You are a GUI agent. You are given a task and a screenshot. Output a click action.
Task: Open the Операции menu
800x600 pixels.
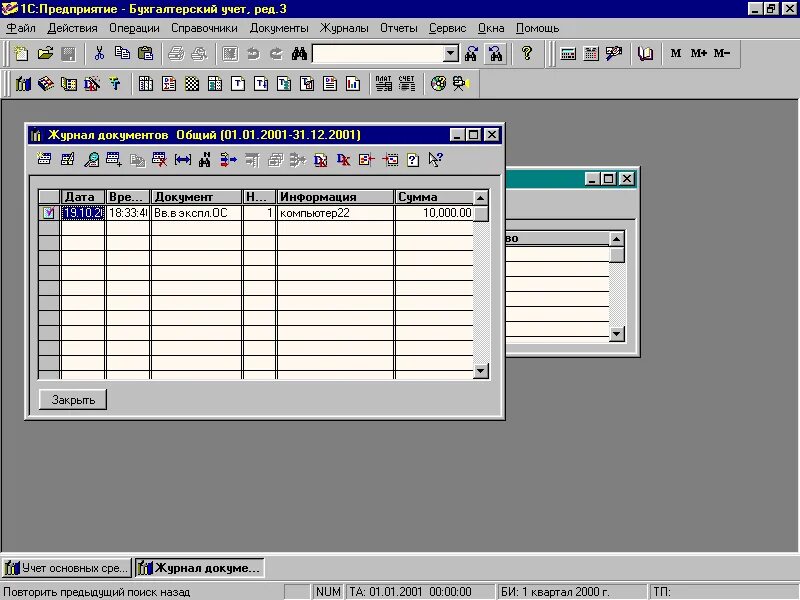134,28
